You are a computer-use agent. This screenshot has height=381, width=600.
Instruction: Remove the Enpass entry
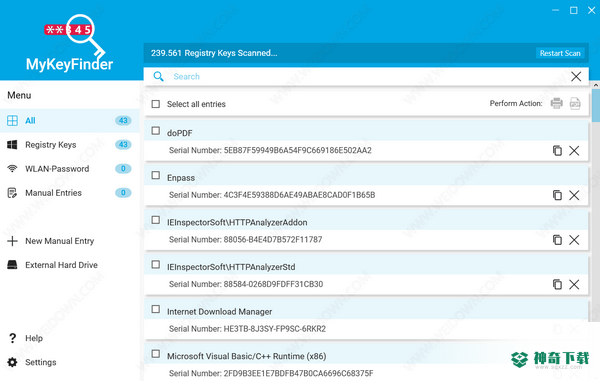tap(574, 195)
